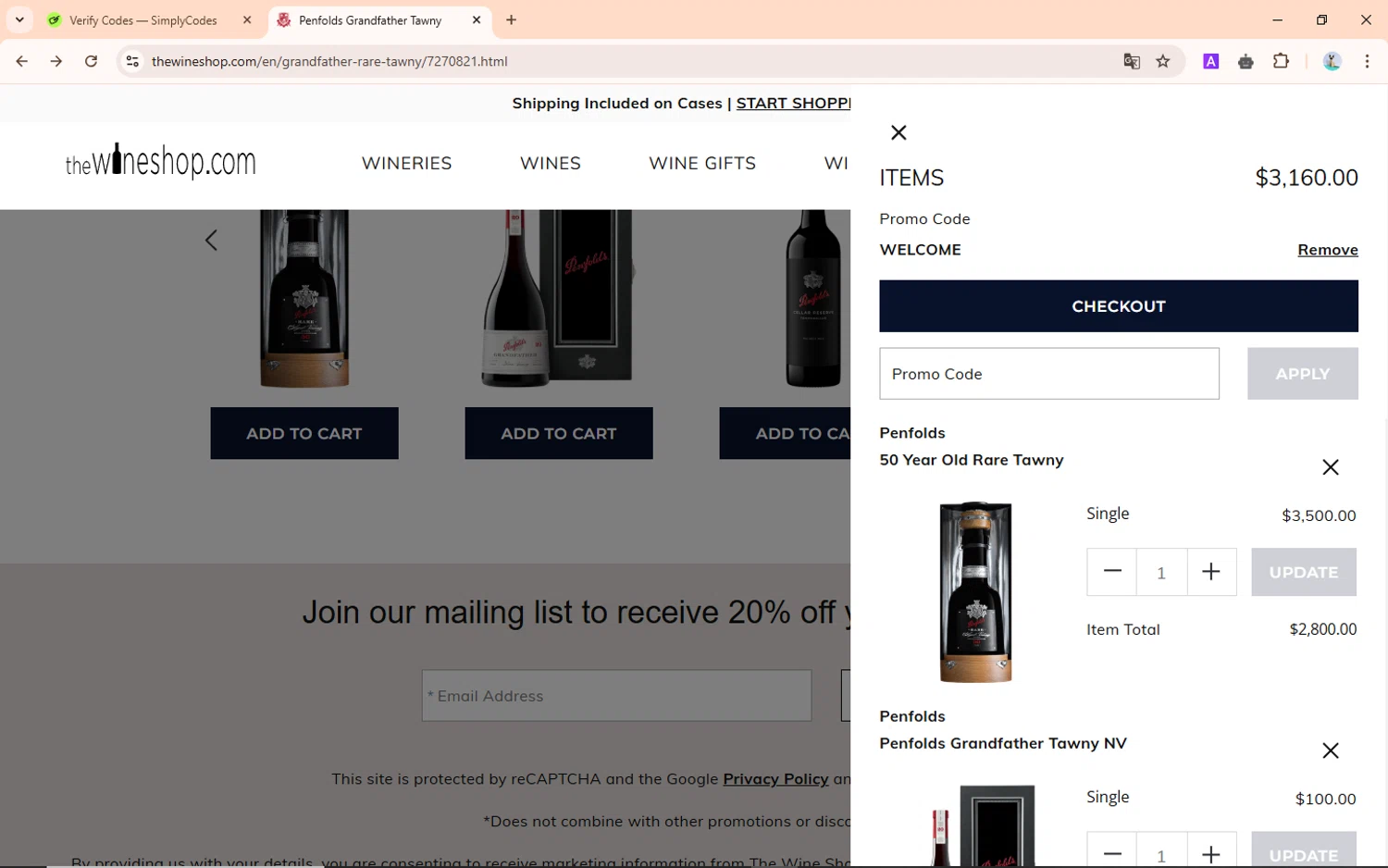Select the Single price $3,500.00
The height and width of the screenshot is (868, 1388).
tap(1319, 515)
